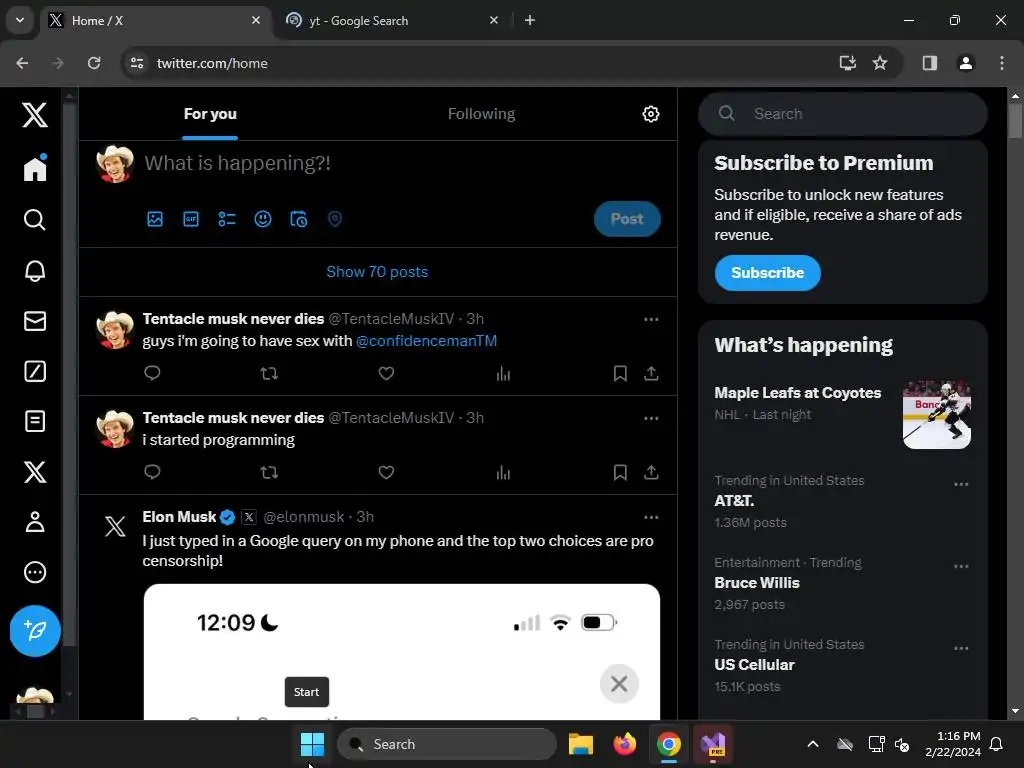Image resolution: width=1024 pixels, height=768 pixels.
Task: Click the Subscribe button
Action: [767, 273]
